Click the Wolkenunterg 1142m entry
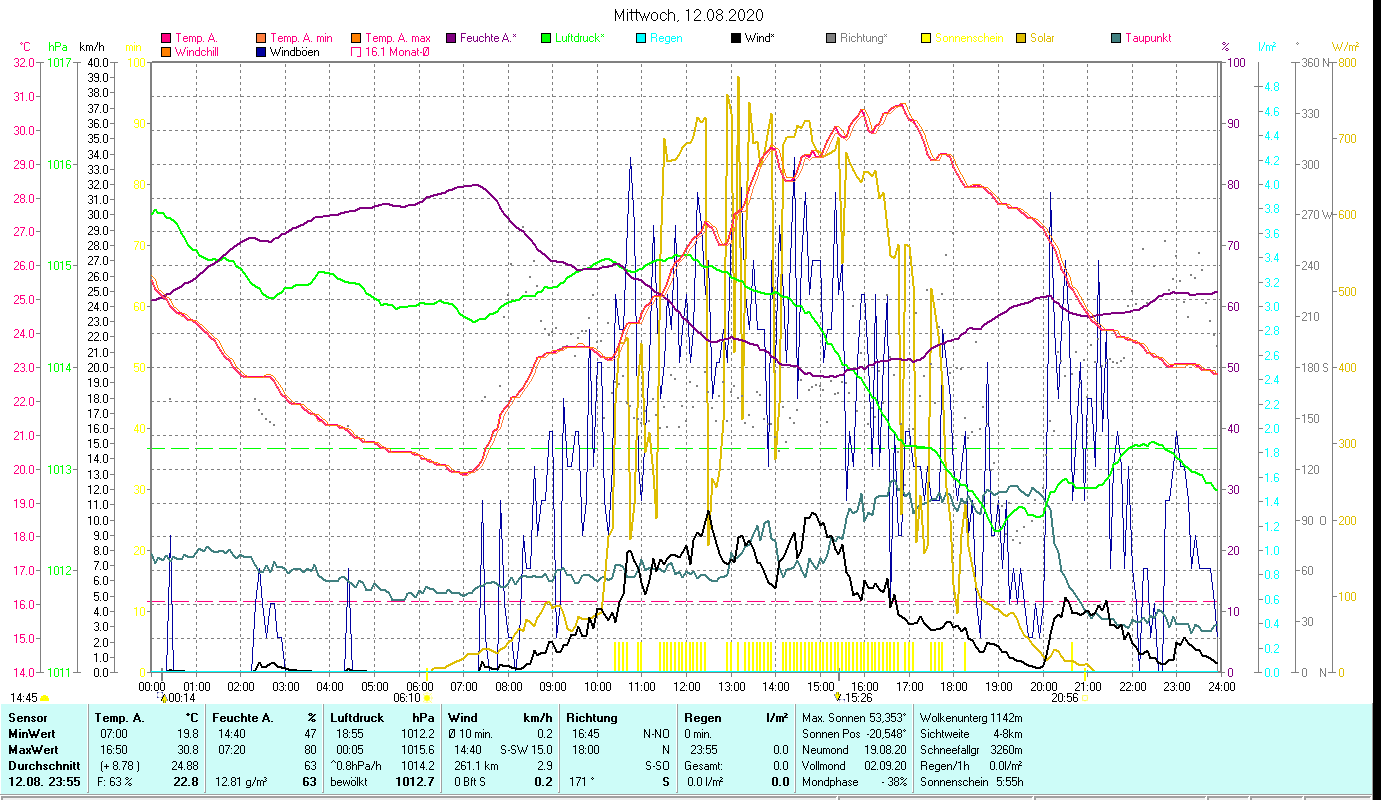Screen dimensions: 1381x800 tap(970, 717)
